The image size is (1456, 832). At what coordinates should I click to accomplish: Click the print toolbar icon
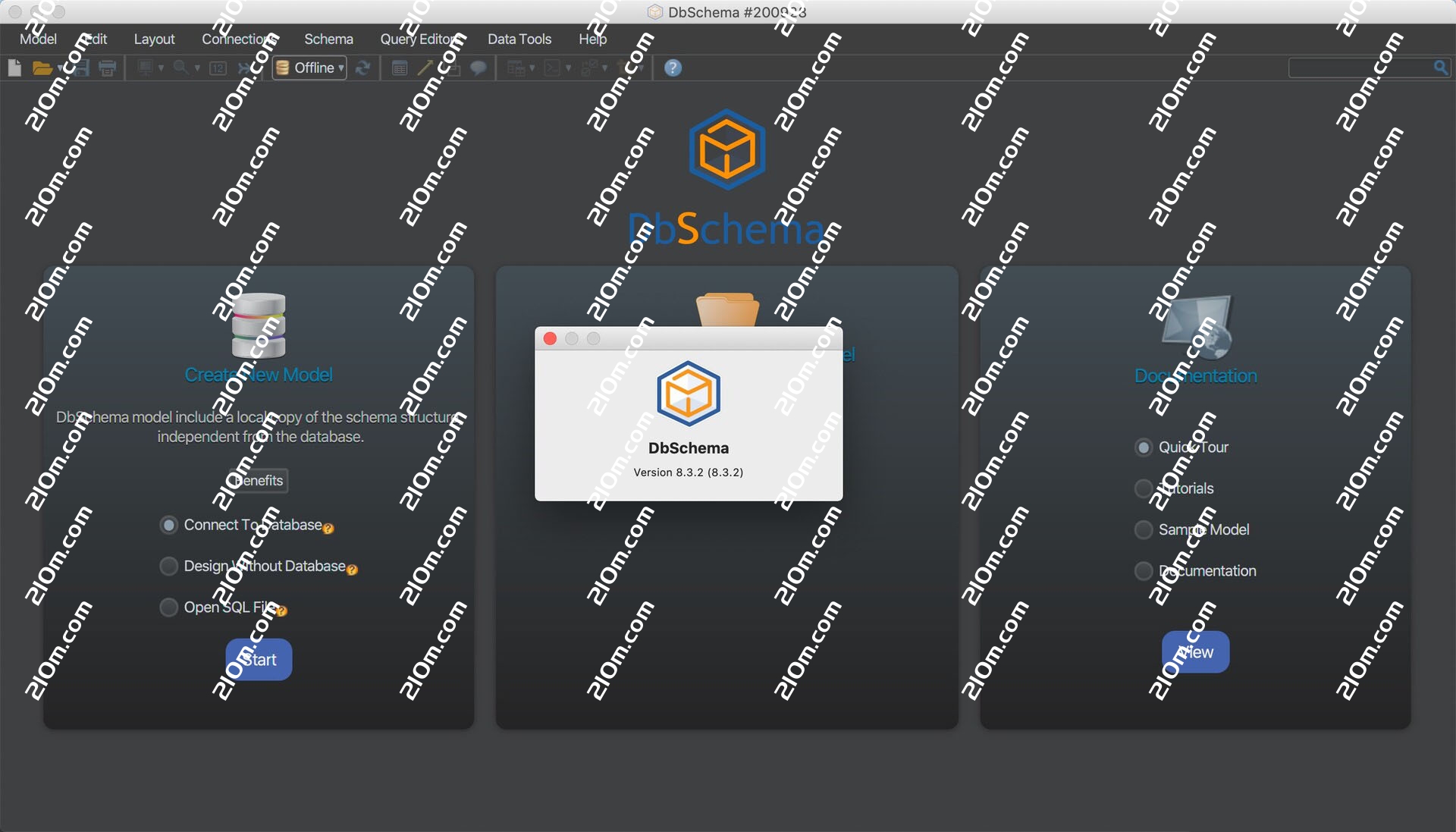click(108, 68)
